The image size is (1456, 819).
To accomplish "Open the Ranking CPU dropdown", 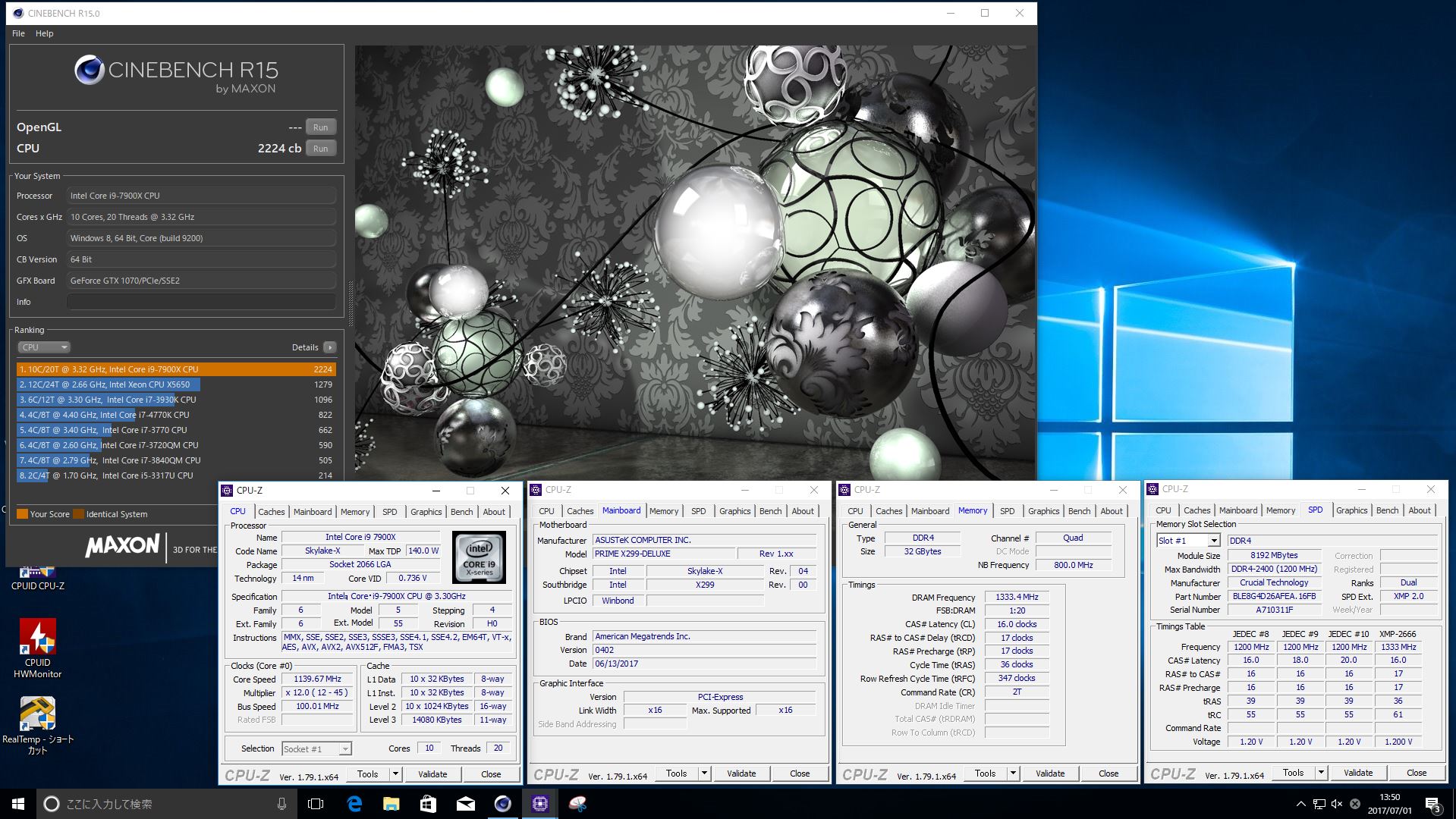I will 44,347.
